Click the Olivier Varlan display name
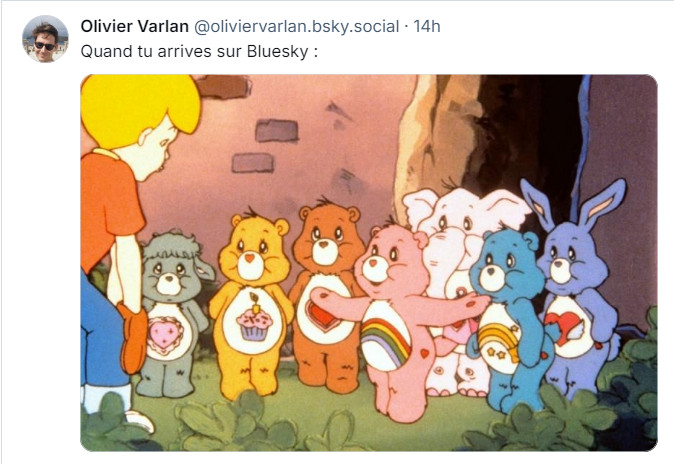 (x=134, y=26)
